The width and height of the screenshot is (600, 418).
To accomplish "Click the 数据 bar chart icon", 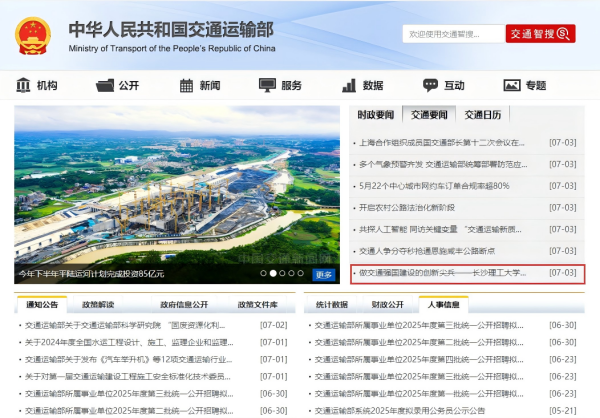I will point(348,86).
